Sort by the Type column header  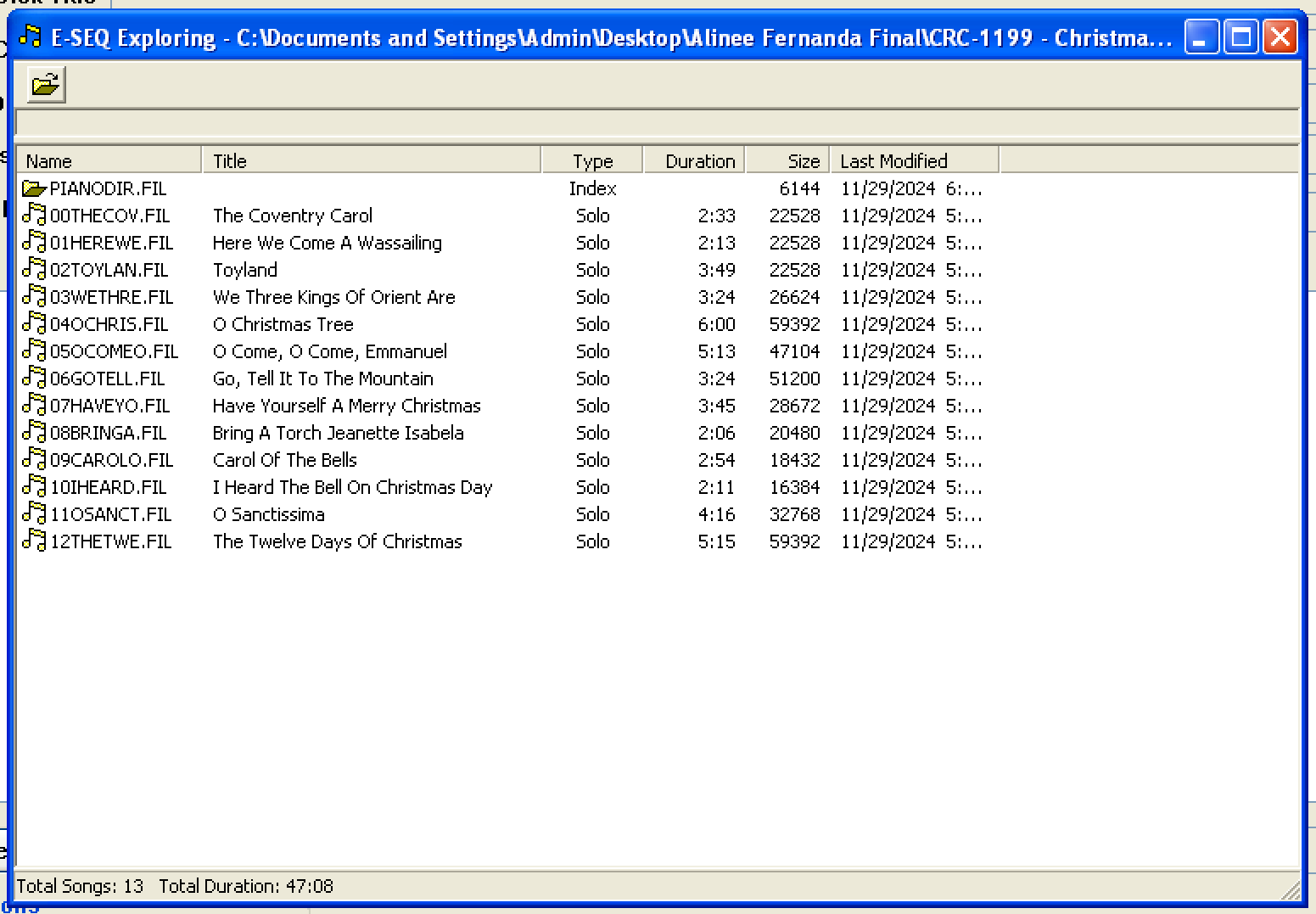(x=592, y=160)
